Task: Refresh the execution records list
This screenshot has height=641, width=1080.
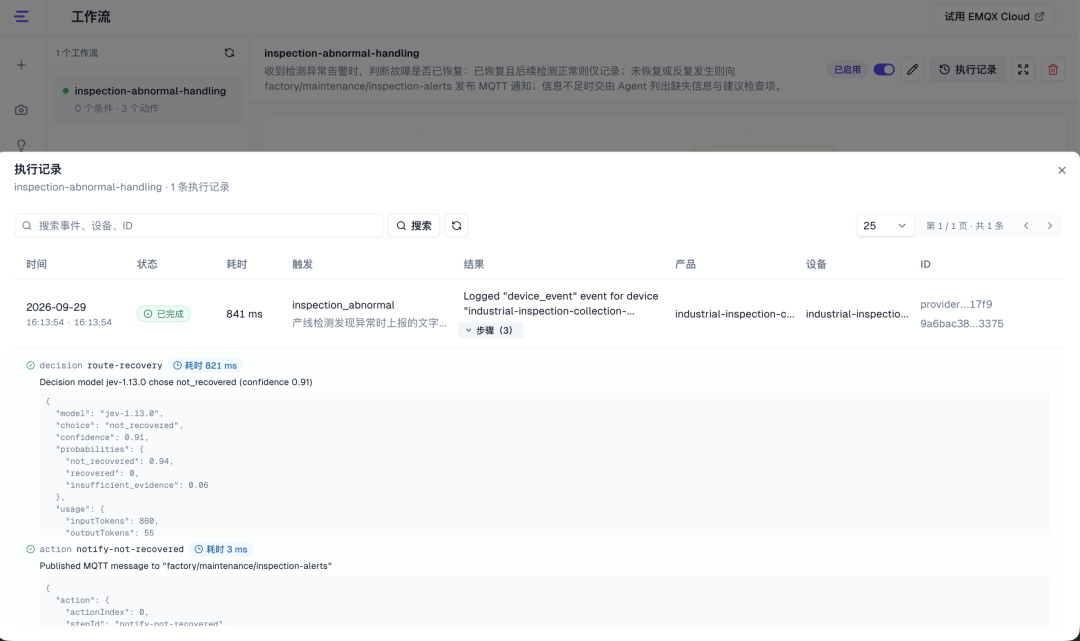Action: (457, 226)
